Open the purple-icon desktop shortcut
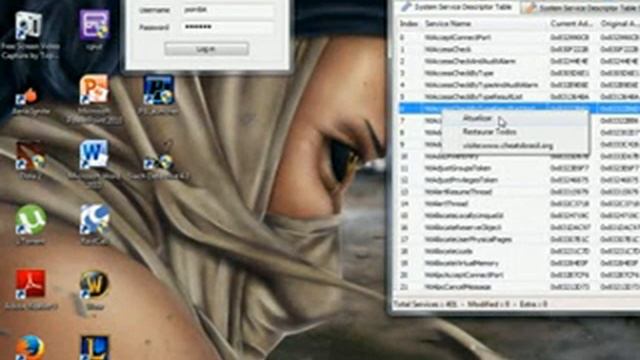 pyautogui.click(x=94, y=30)
